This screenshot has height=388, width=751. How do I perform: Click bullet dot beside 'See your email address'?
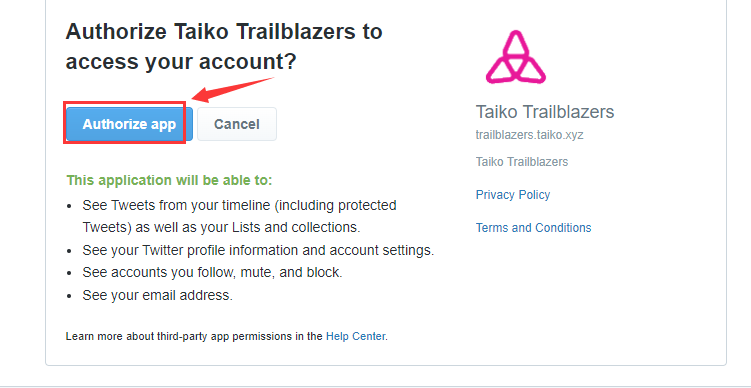click(x=69, y=296)
